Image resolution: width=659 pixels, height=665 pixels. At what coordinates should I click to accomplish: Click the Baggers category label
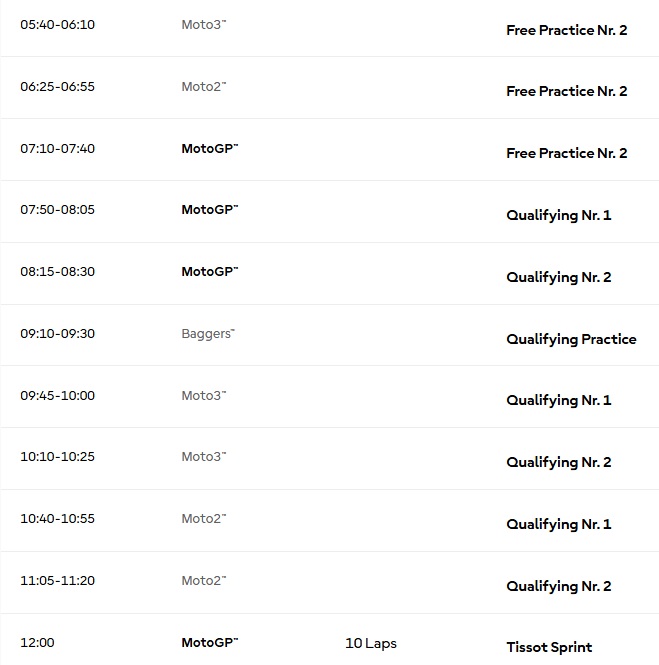(x=208, y=334)
